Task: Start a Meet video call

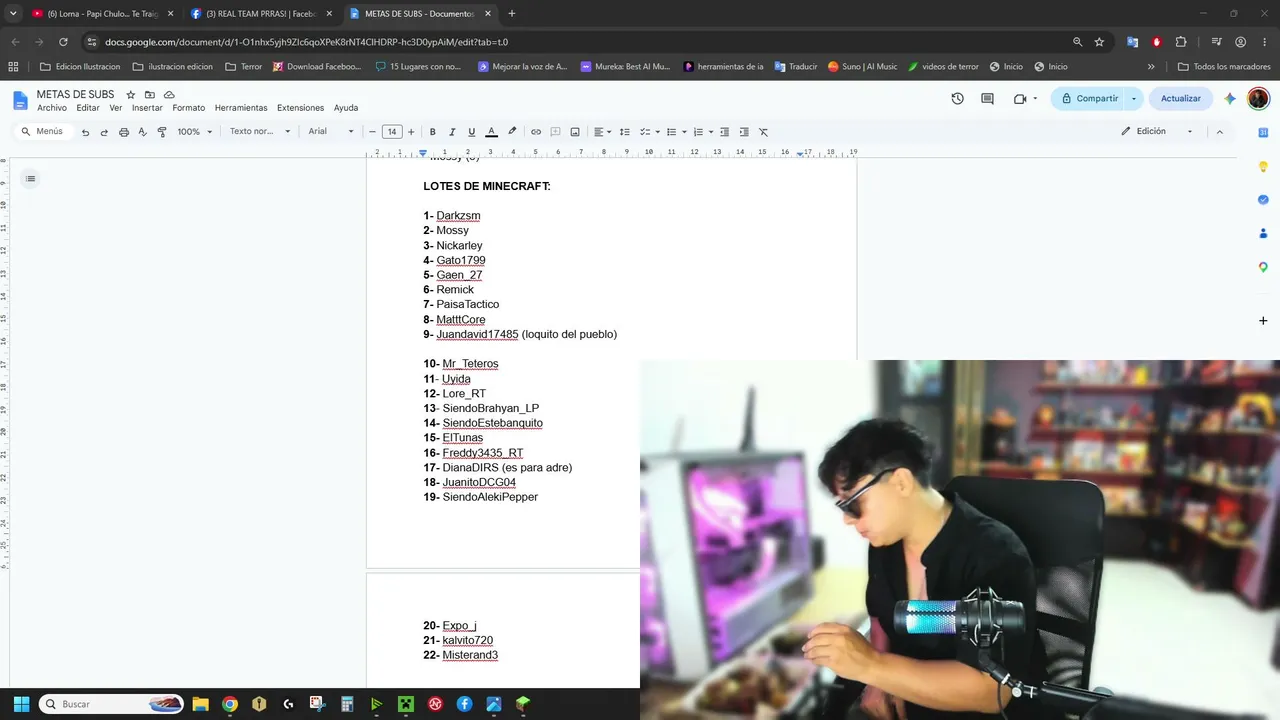Action: [x=1020, y=99]
